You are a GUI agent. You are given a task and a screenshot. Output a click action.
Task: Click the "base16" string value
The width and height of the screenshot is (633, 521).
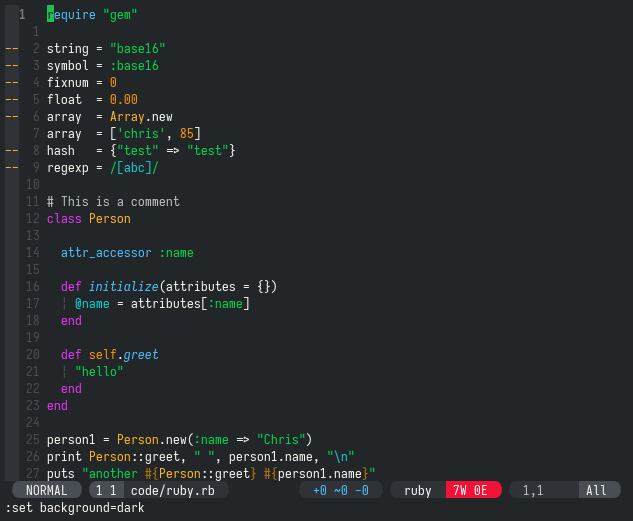[138, 49]
